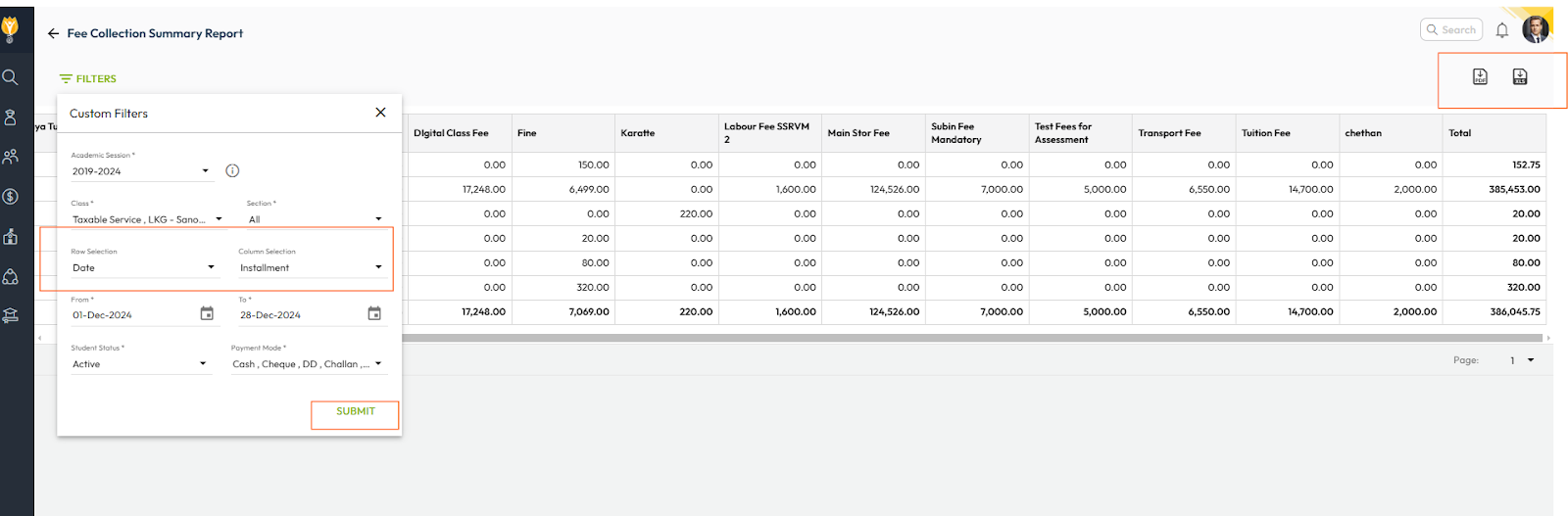Download the report as PDF

pyautogui.click(x=1480, y=76)
